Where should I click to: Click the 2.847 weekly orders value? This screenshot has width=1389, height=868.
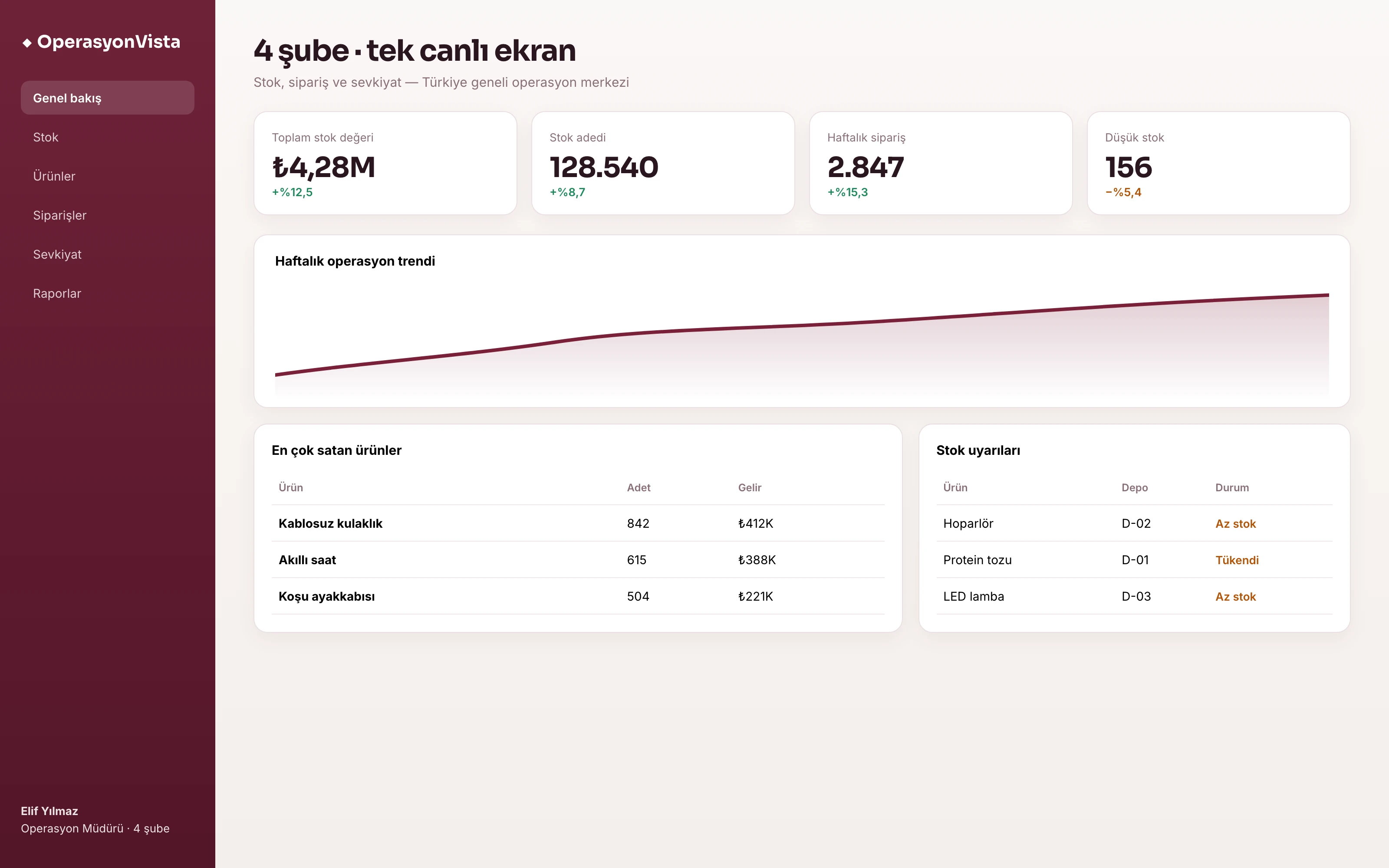866,167
